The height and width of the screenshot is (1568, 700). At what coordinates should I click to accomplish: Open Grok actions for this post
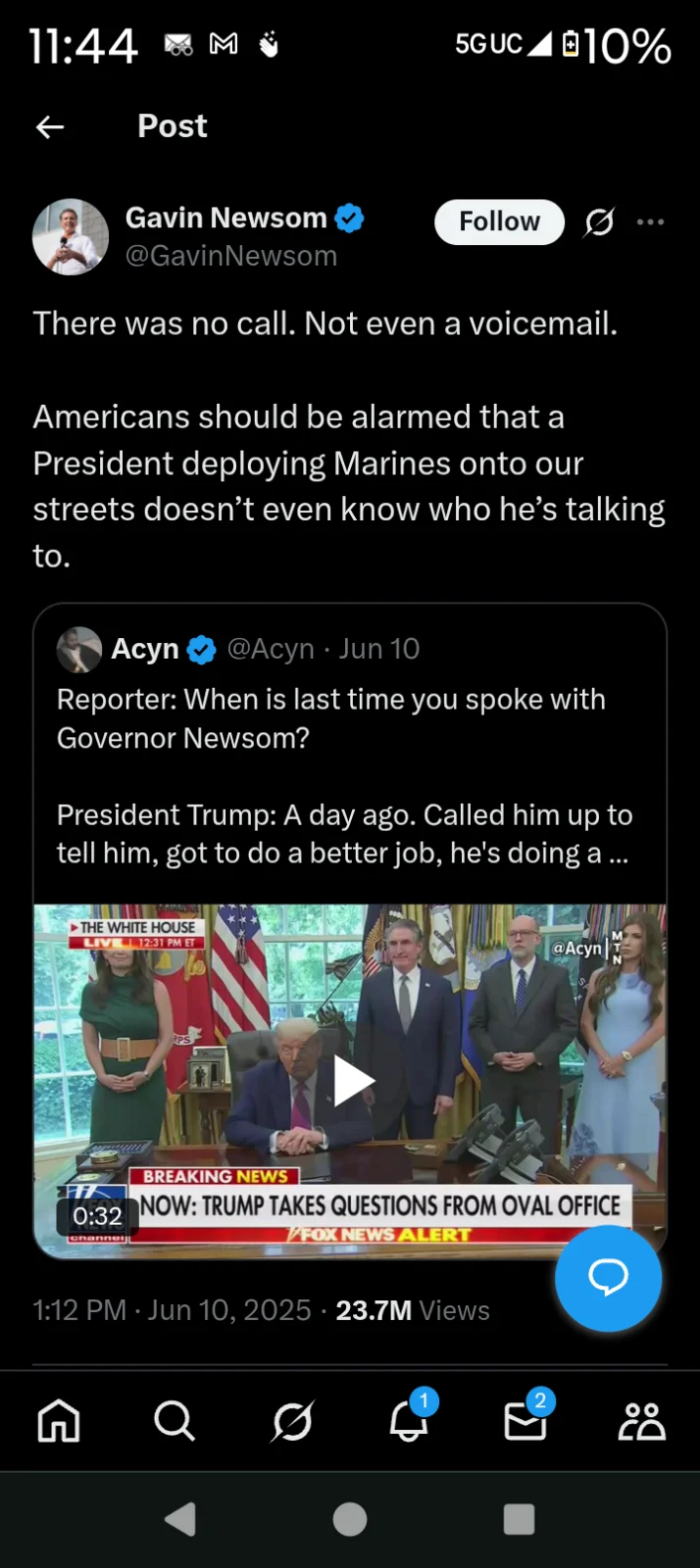coord(599,222)
